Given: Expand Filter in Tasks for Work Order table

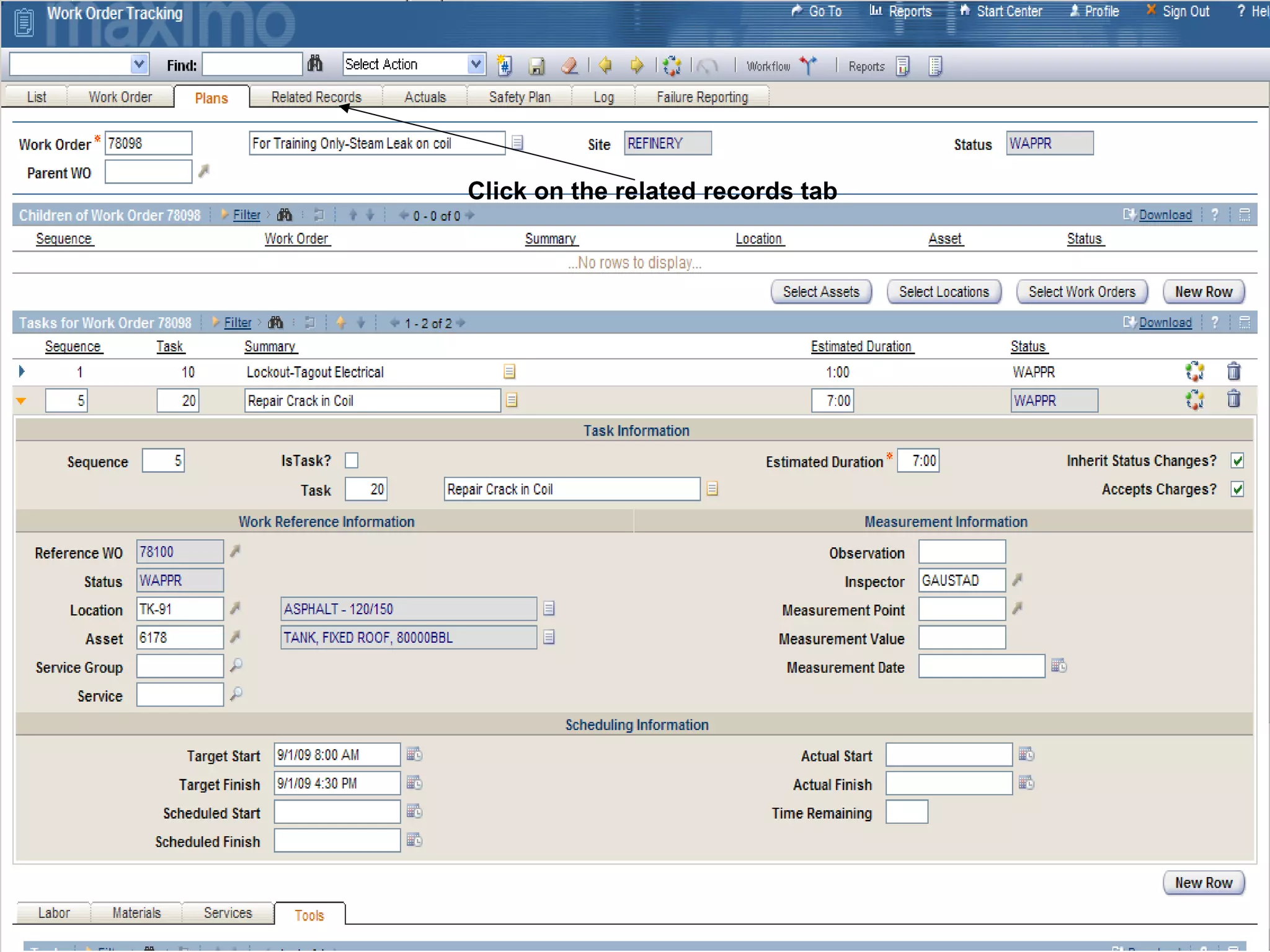Looking at the screenshot, I should pyautogui.click(x=238, y=322).
